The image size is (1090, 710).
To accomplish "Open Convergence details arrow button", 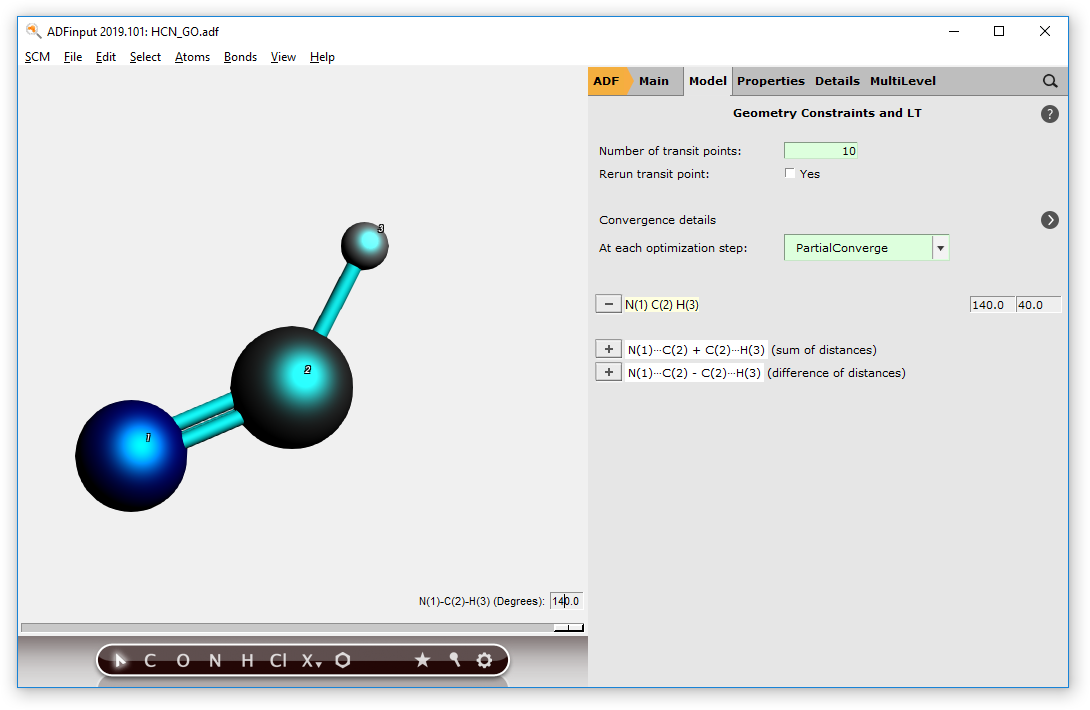I will click(x=1050, y=220).
